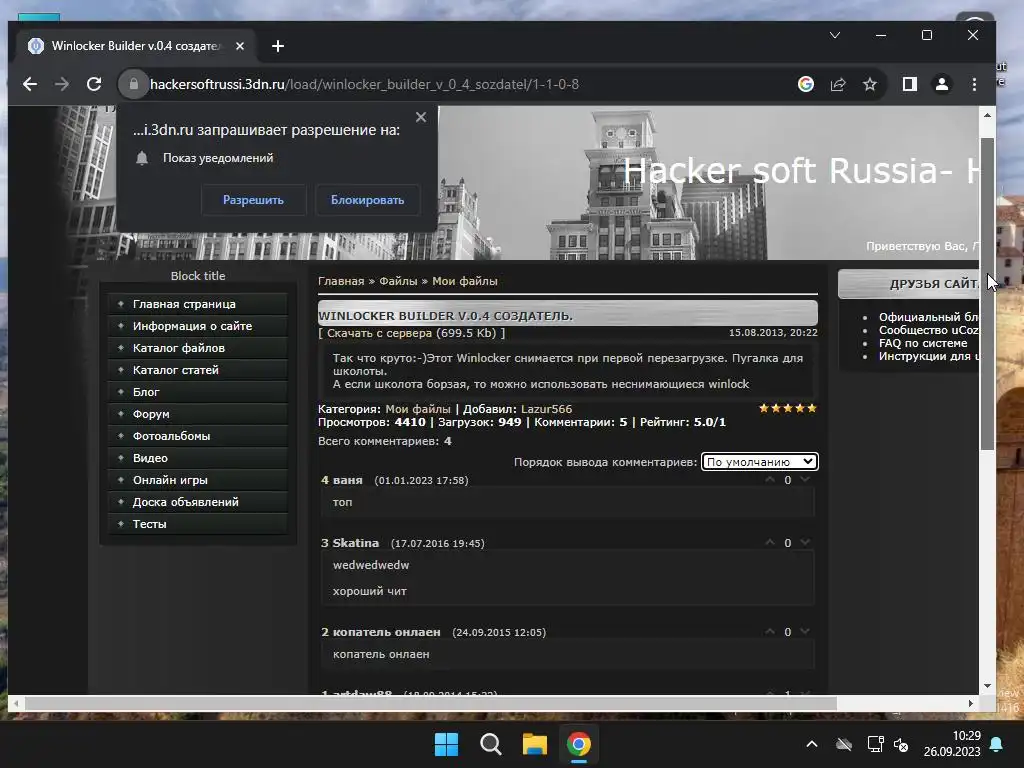Open a new tab with plus button
The image size is (1024, 768).
tap(278, 46)
